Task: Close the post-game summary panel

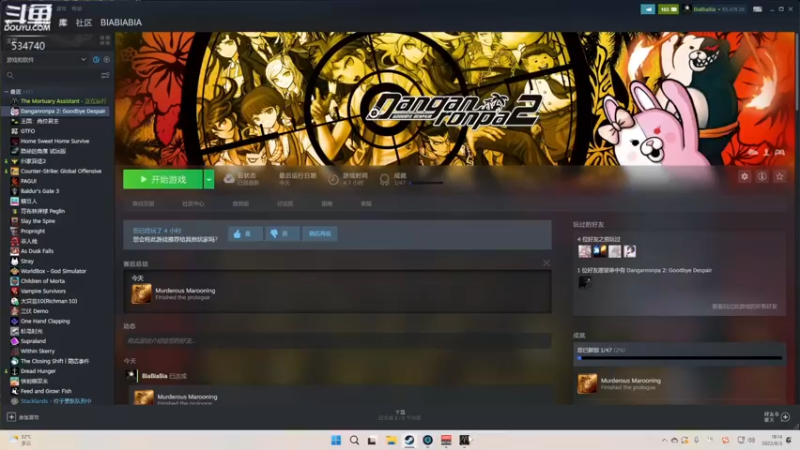Action: 546,263
